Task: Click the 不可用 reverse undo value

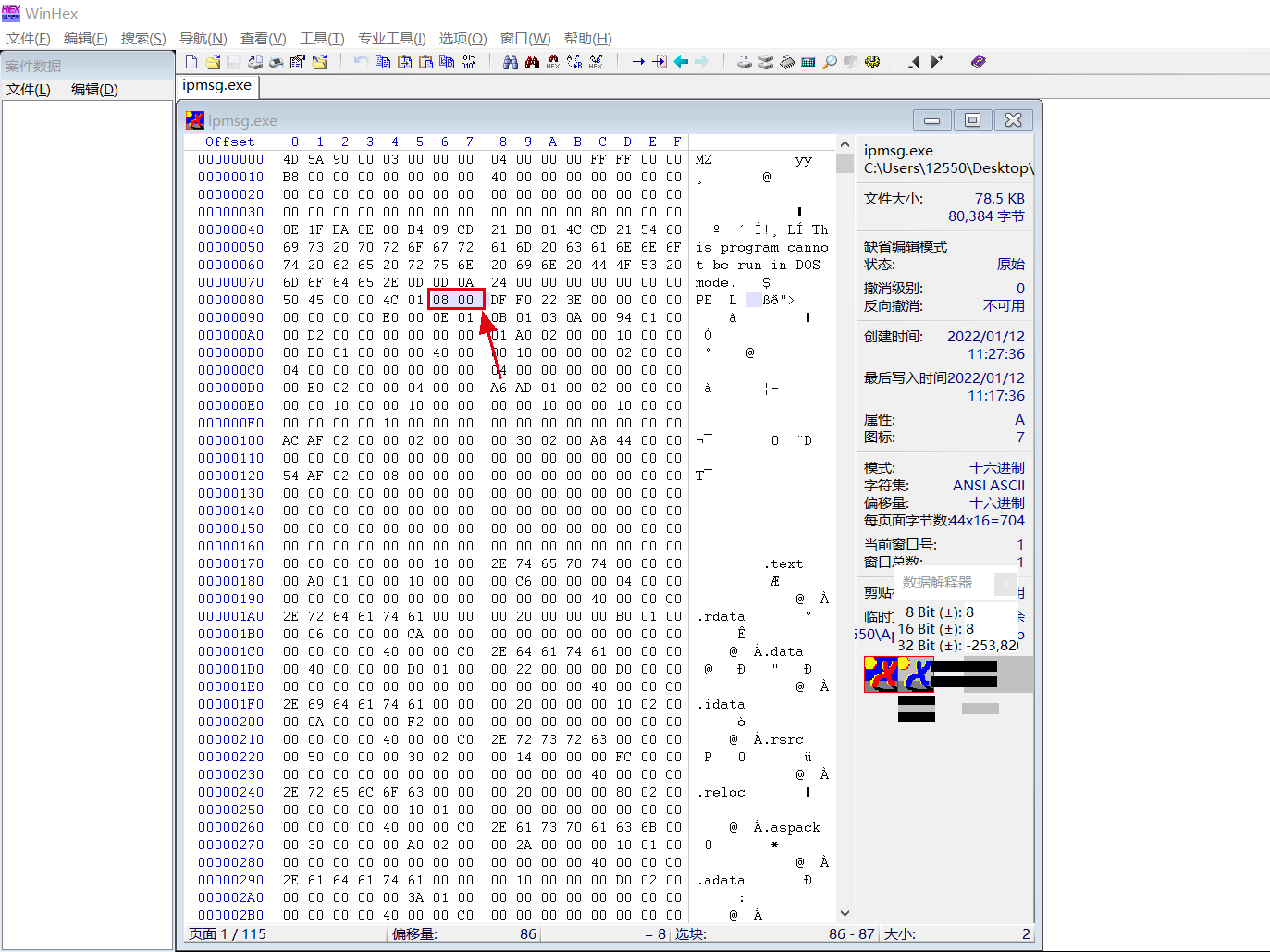Action: point(1004,306)
